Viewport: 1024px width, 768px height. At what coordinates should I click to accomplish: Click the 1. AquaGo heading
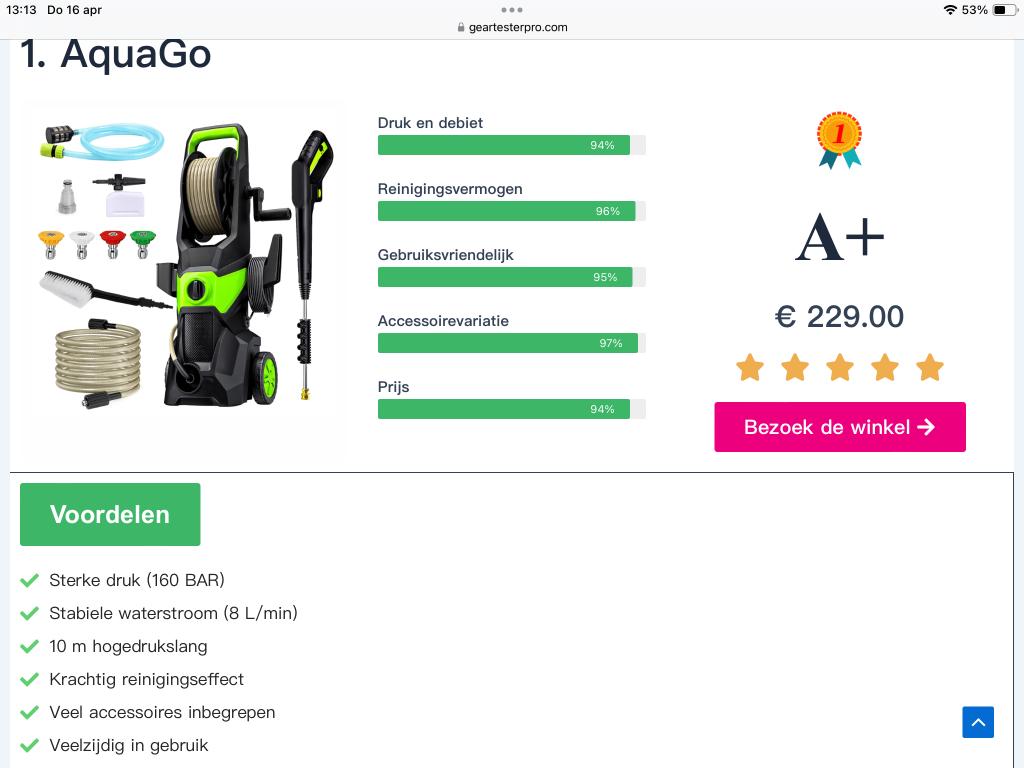[x=116, y=54]
